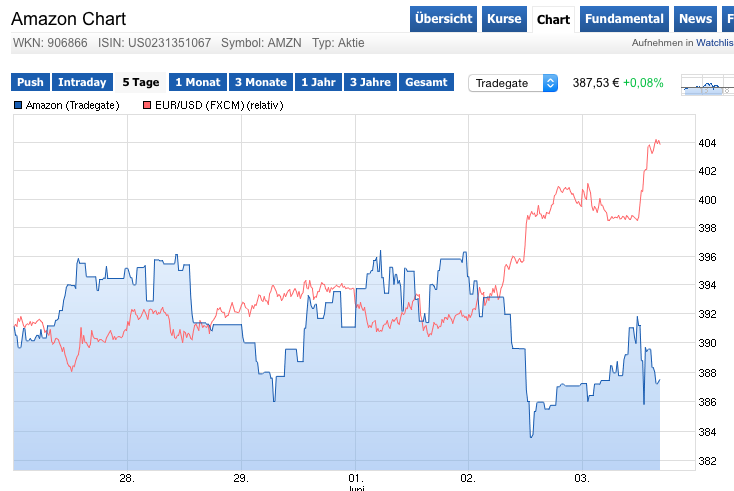Screen dimensions: 734x491
Task: Click the mini chart thumbnail preview
Action: 707,86
